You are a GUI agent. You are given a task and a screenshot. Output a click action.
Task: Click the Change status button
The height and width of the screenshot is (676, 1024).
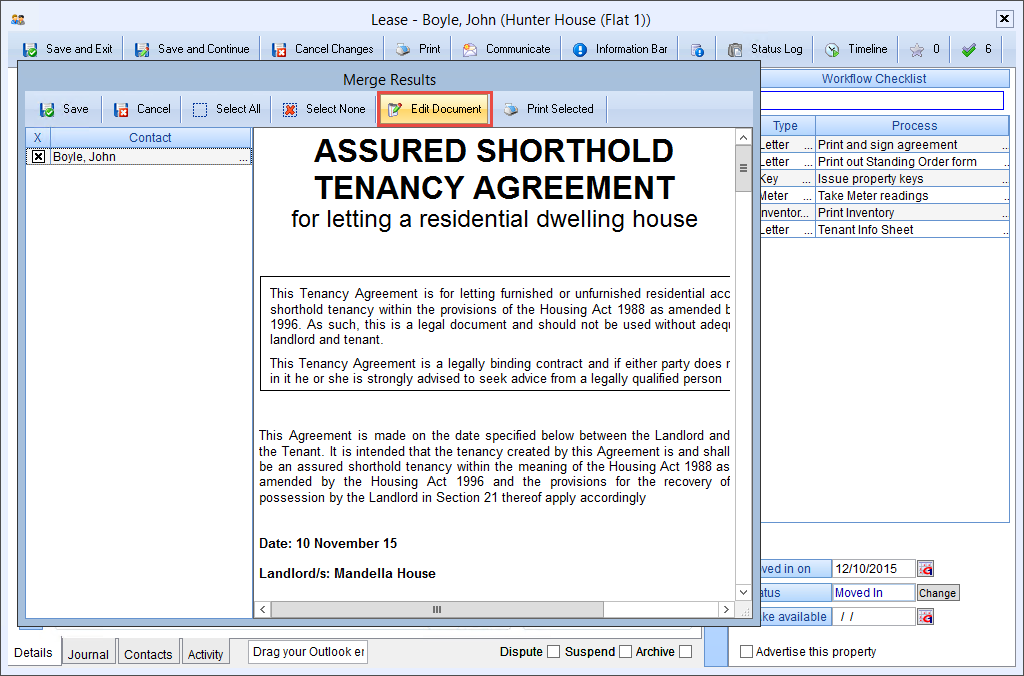coord(937,593)
